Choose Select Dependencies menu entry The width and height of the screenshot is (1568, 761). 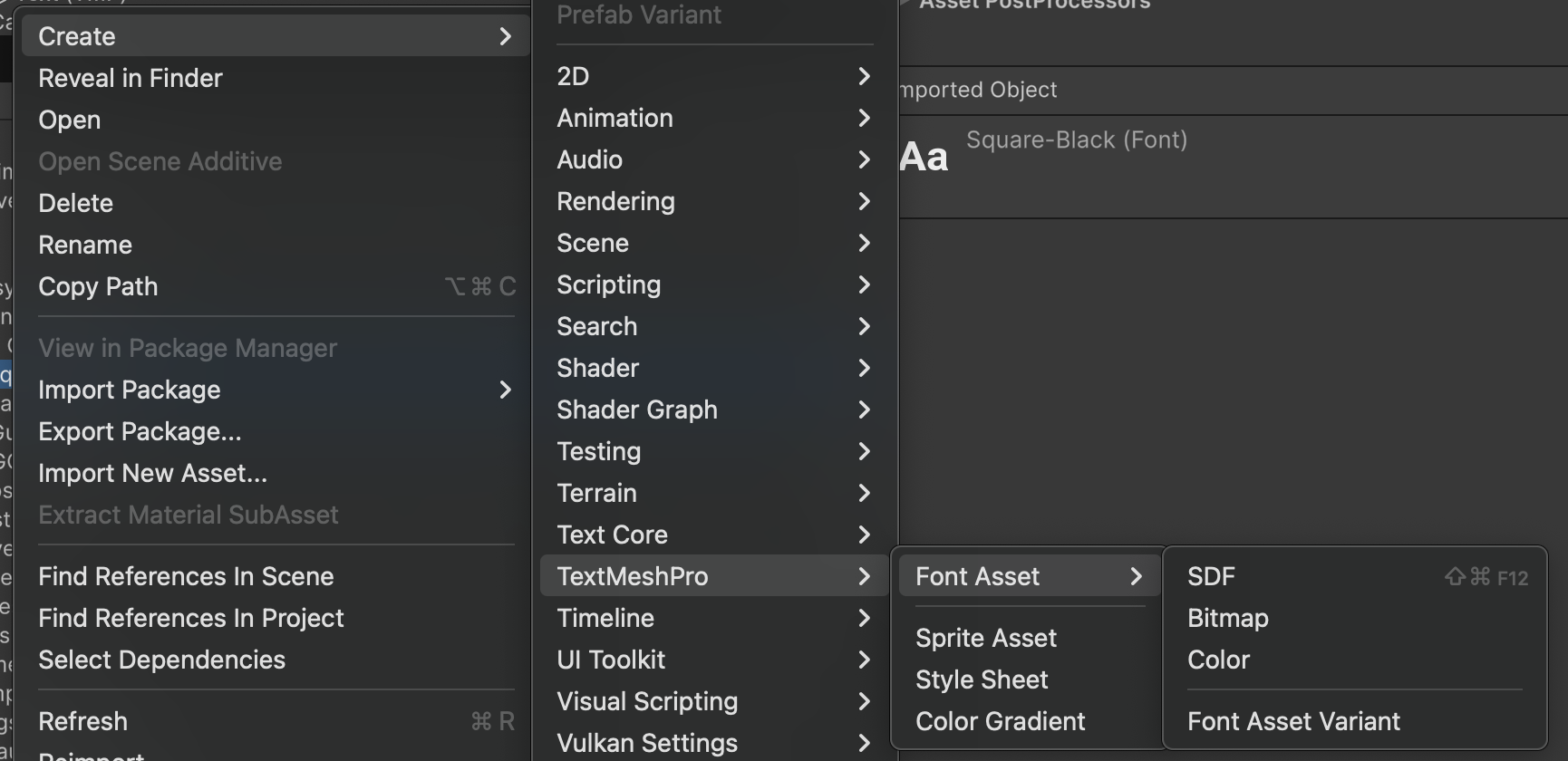pyautogui.click(x=161, y=660)
